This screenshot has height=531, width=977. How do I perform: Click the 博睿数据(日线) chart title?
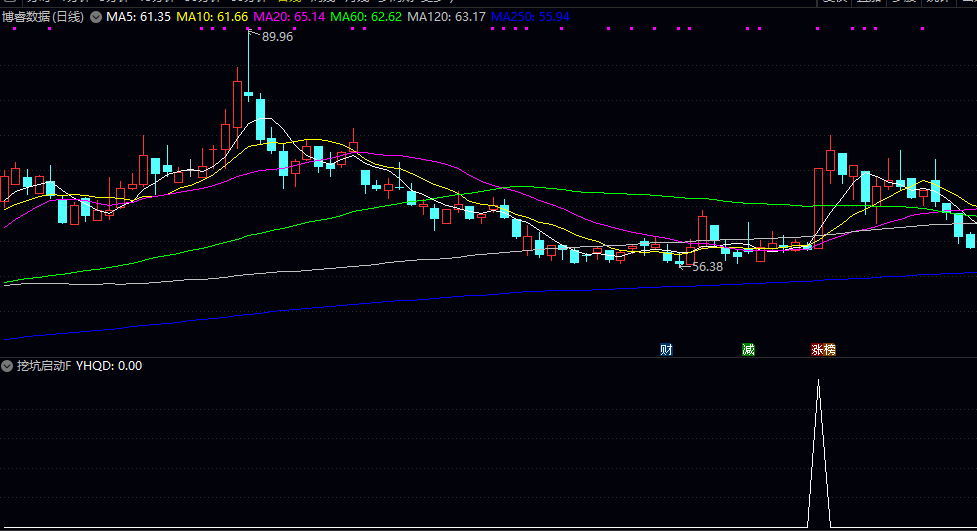click(x=43, y=18)
